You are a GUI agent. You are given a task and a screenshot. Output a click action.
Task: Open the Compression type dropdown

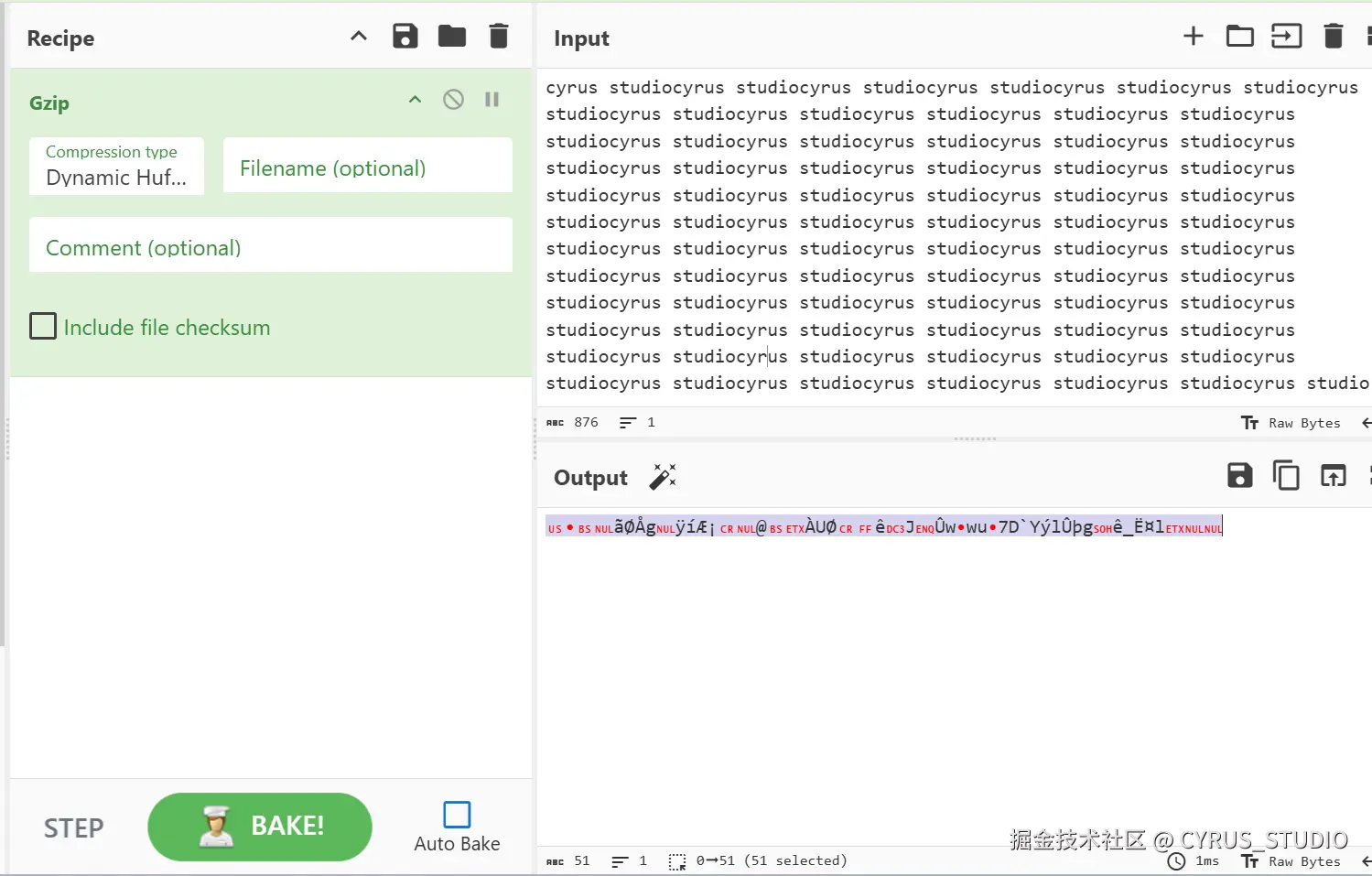(116, 166)
